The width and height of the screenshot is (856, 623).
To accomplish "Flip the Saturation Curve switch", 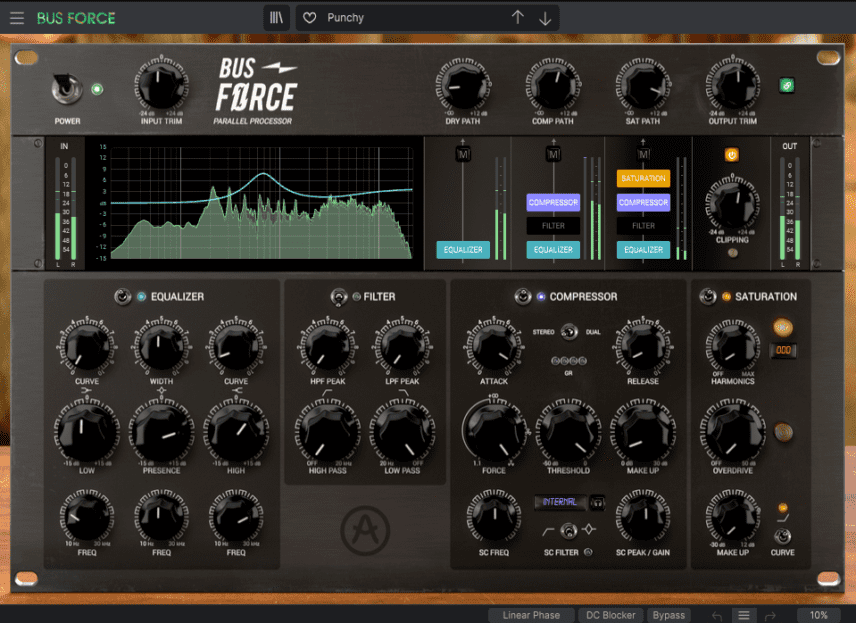I will coord(782,536).
